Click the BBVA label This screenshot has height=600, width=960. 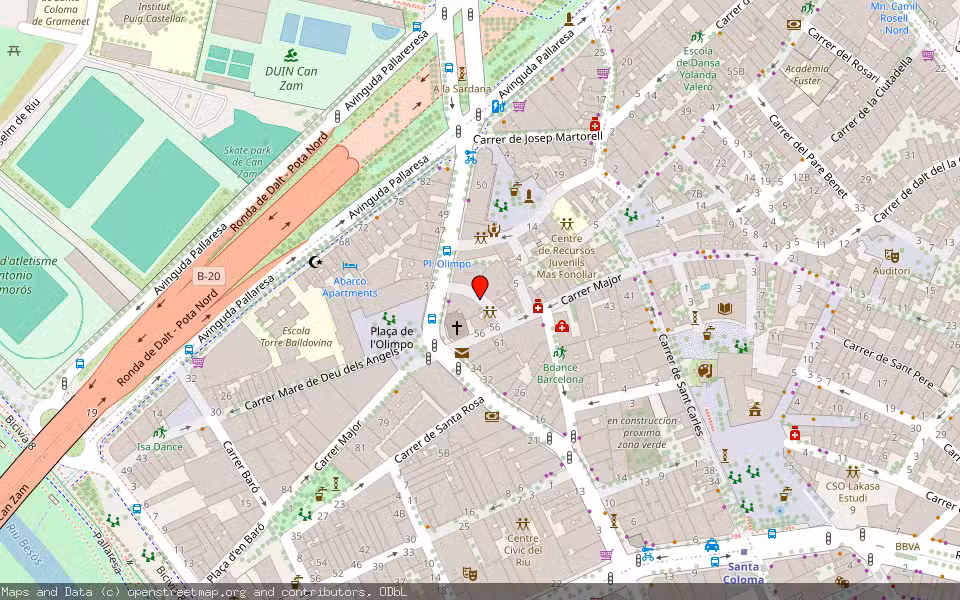[x=907, y=546]
